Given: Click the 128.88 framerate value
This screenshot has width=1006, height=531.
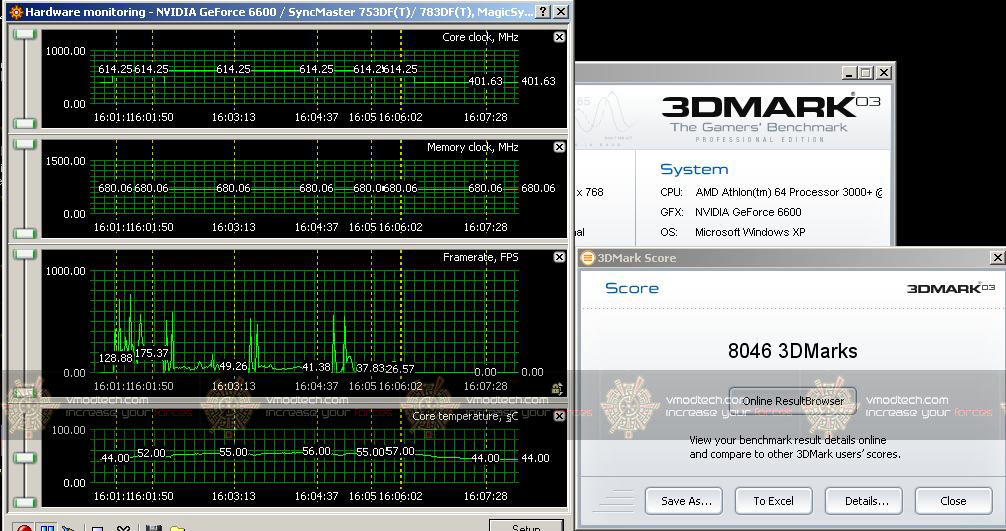Looking at the screenshot, I should pos(115,358).
